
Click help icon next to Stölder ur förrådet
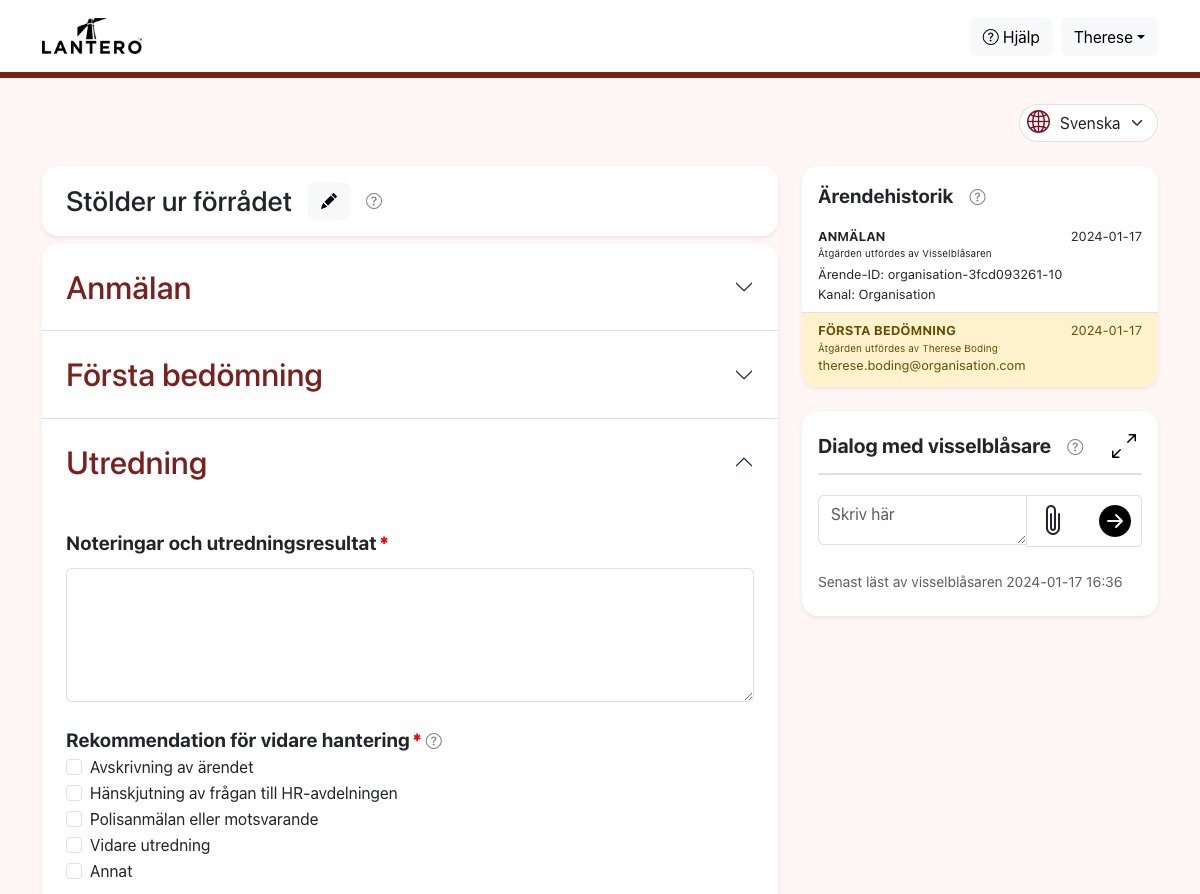[374, 201]
